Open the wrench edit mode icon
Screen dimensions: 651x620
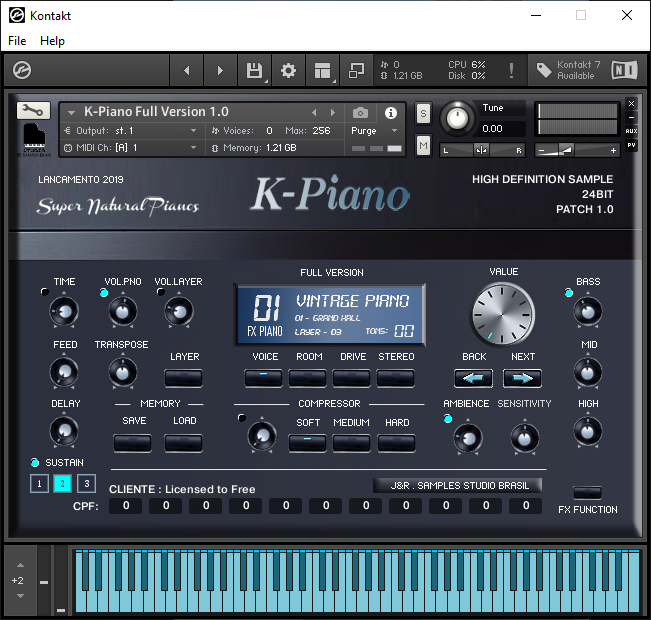click(x=33, y=110)
